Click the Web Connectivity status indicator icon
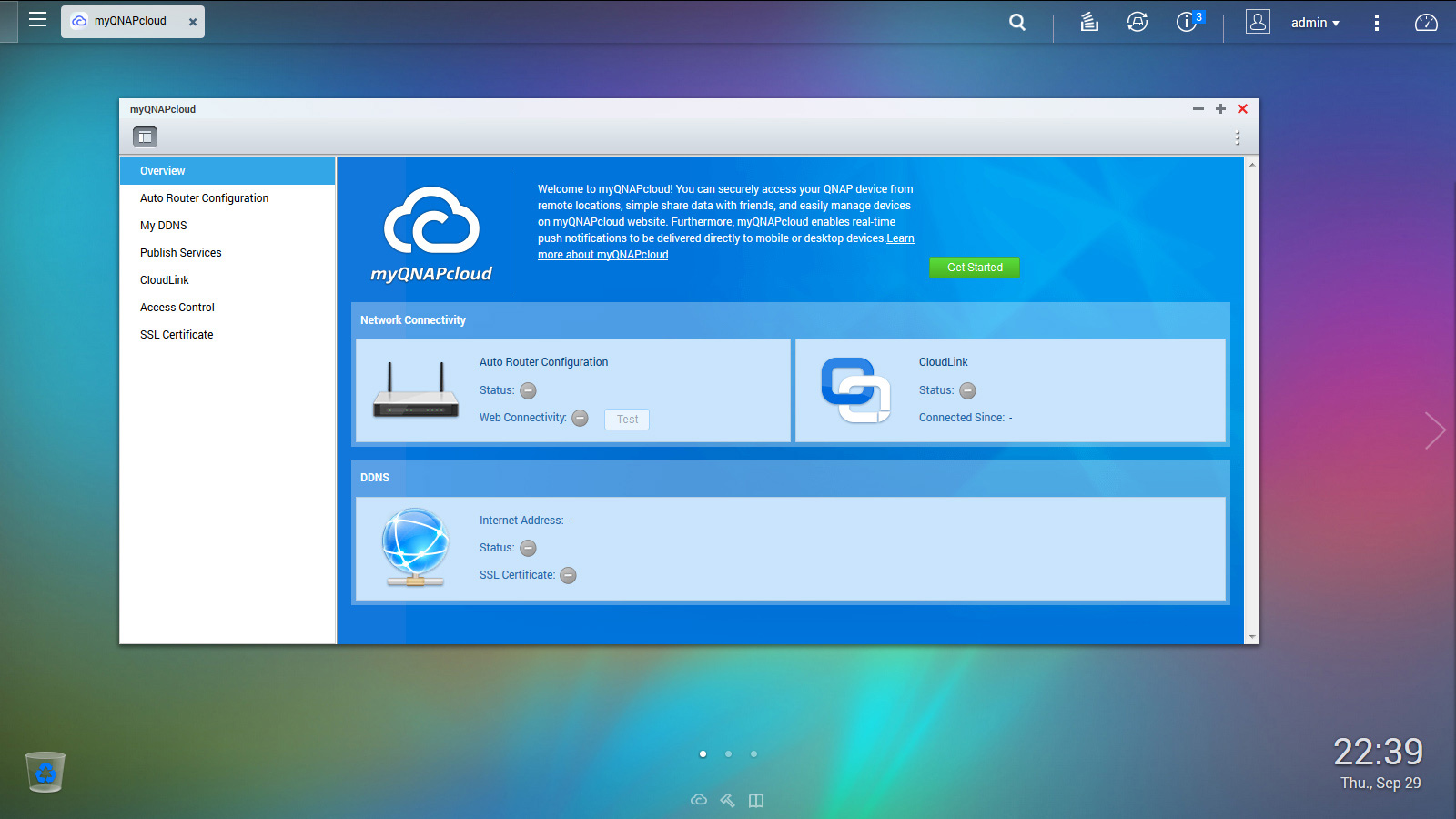Screen dimensions: 1456x819 coord(580,419)
